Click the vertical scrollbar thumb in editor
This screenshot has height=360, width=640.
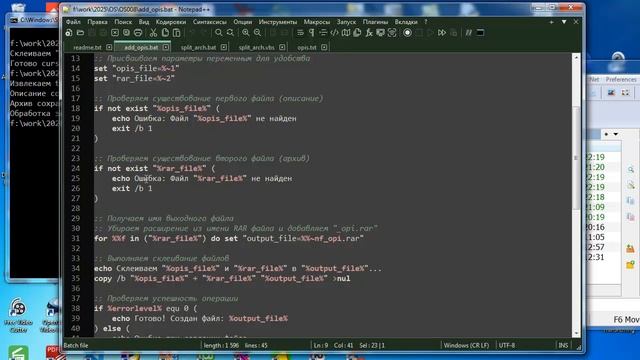(x=576, y=157)
